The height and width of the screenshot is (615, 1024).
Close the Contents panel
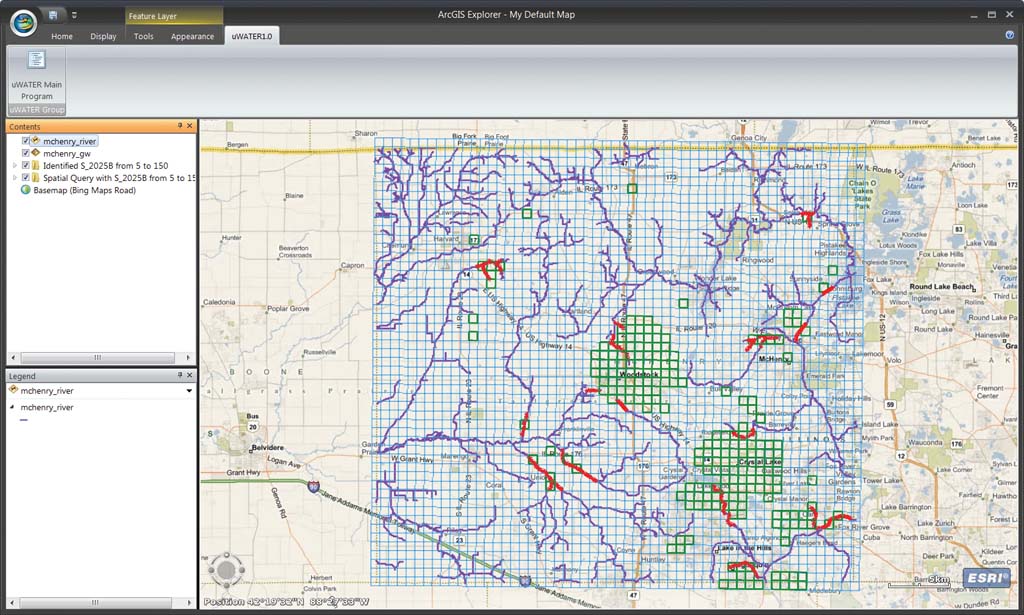click(190, 125)
